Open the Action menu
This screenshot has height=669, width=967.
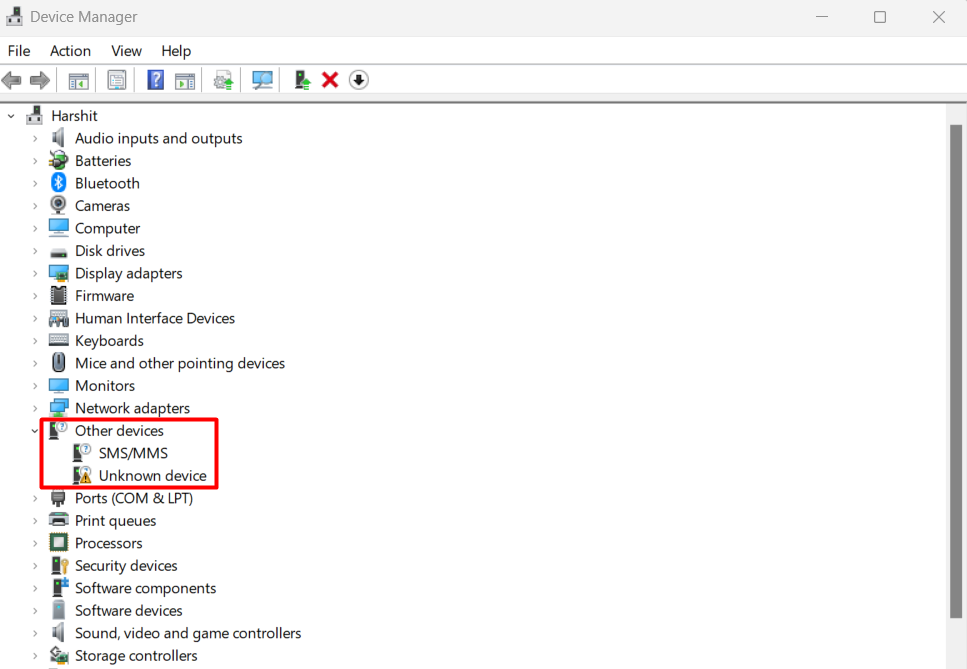[x=70, y=51]
